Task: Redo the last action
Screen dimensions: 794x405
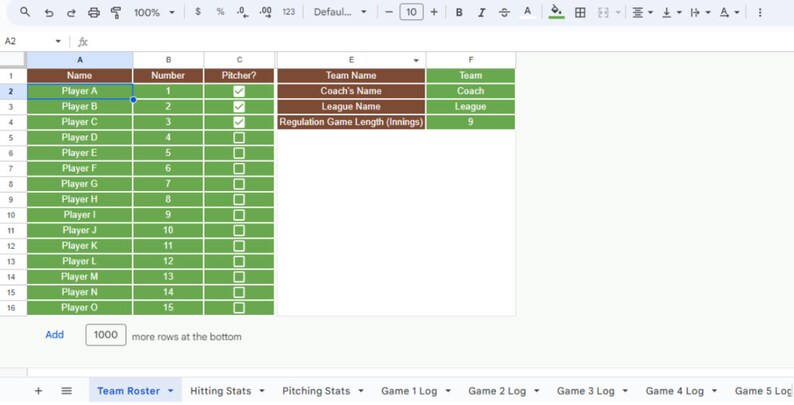Action: [71, 13]
